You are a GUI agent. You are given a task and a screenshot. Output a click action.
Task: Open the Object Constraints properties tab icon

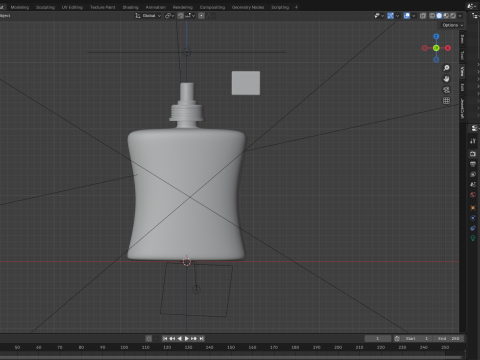473,228
